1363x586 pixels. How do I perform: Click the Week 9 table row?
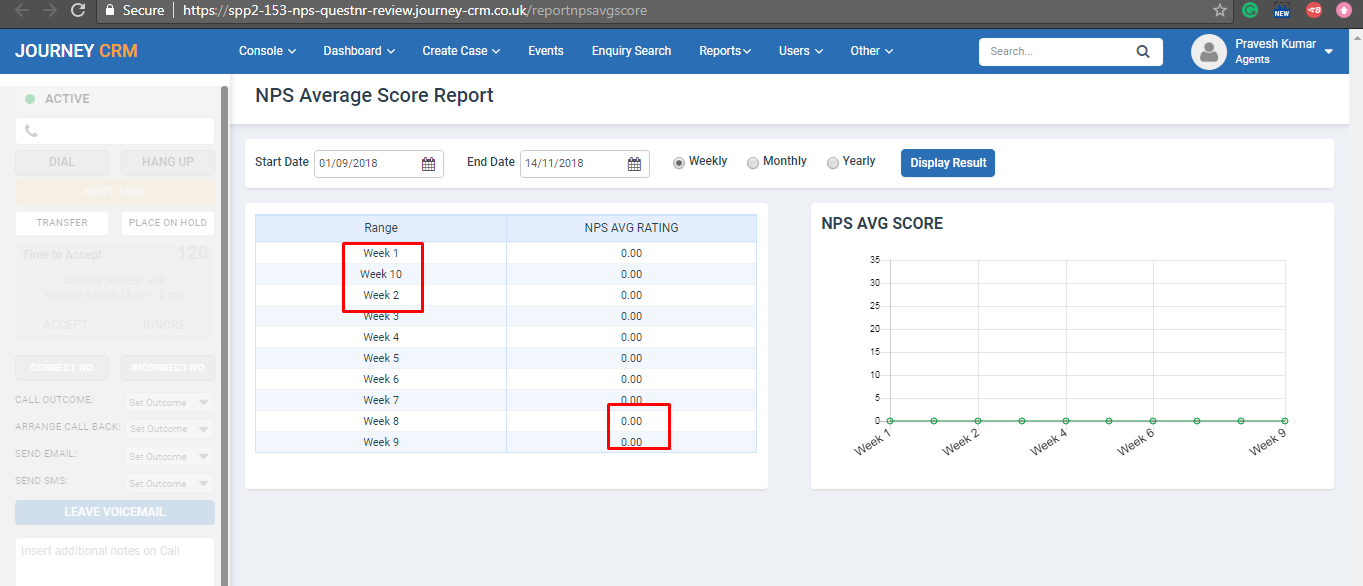[x=506, y=442]
